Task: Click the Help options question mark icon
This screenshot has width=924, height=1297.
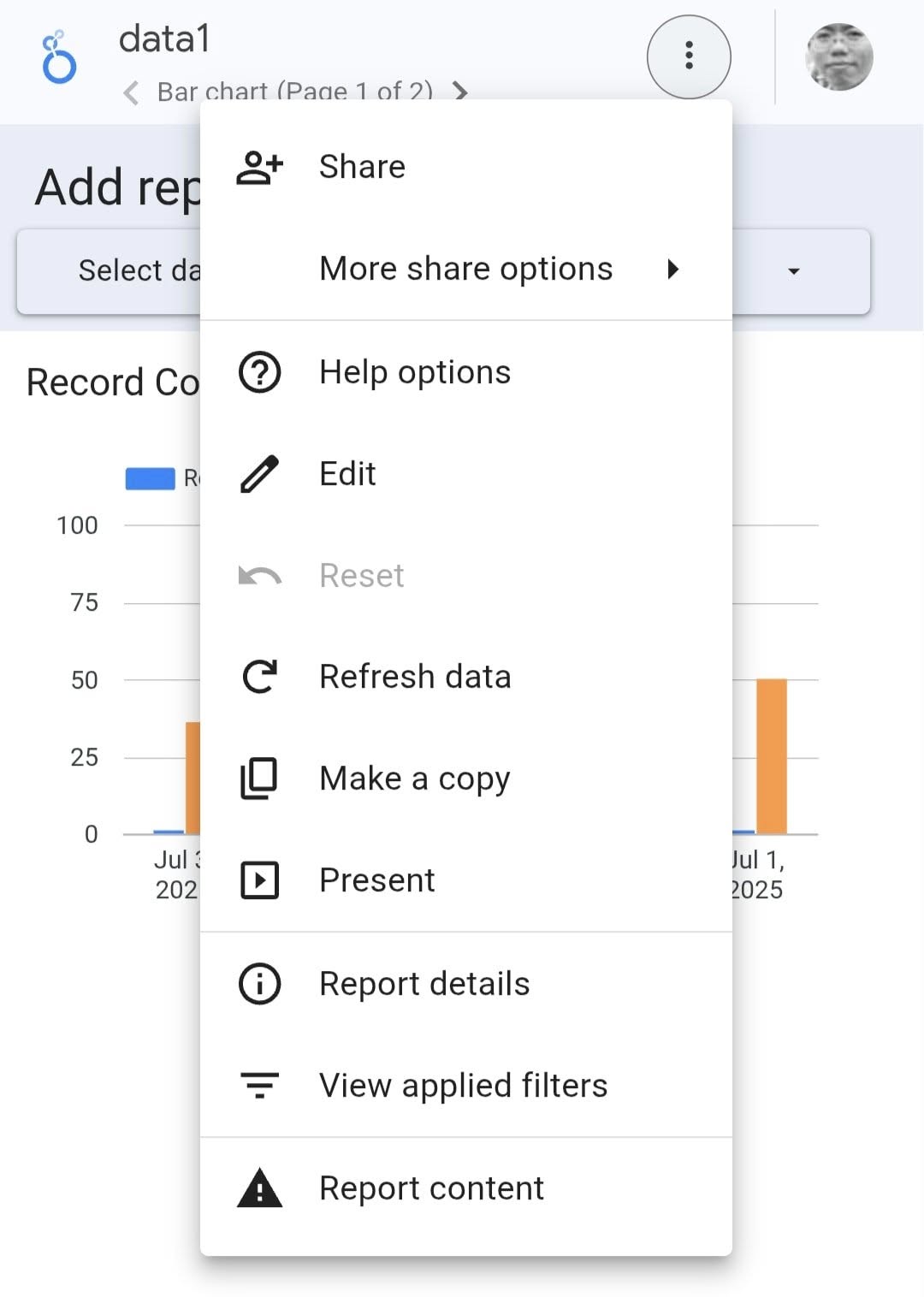Action: point(259,373)
